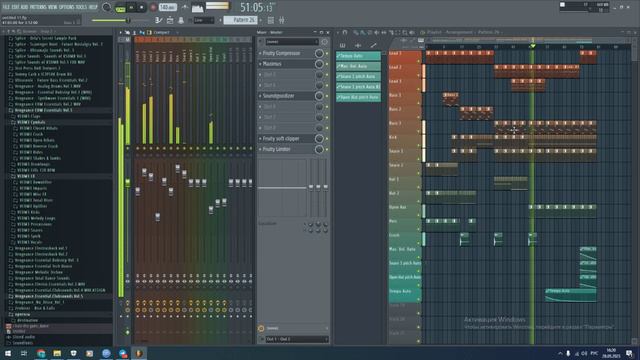Select the Crash track header

click(x=404, y=238)
